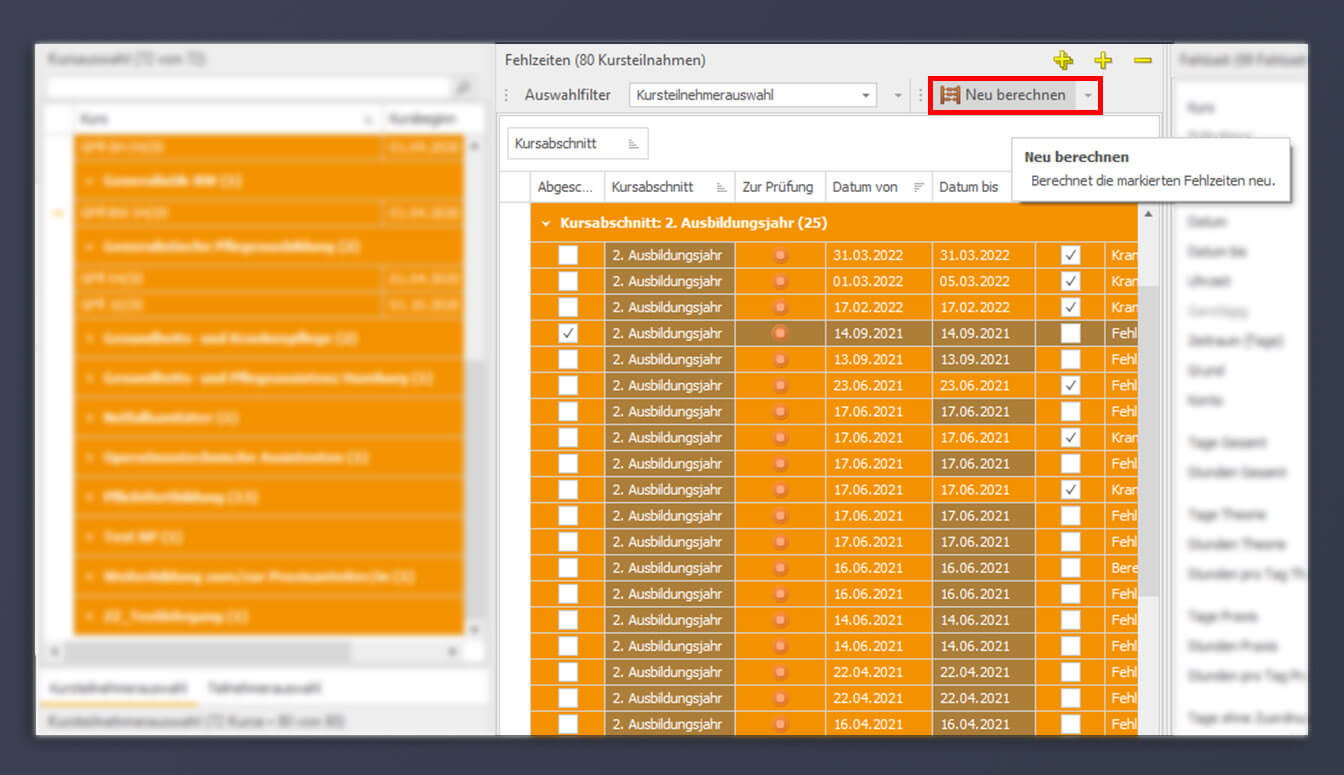The image size is (1344, 775).
Task: Switch to the Kursteilnehmerauswahl bottom tab
Action: click(118, 688)
